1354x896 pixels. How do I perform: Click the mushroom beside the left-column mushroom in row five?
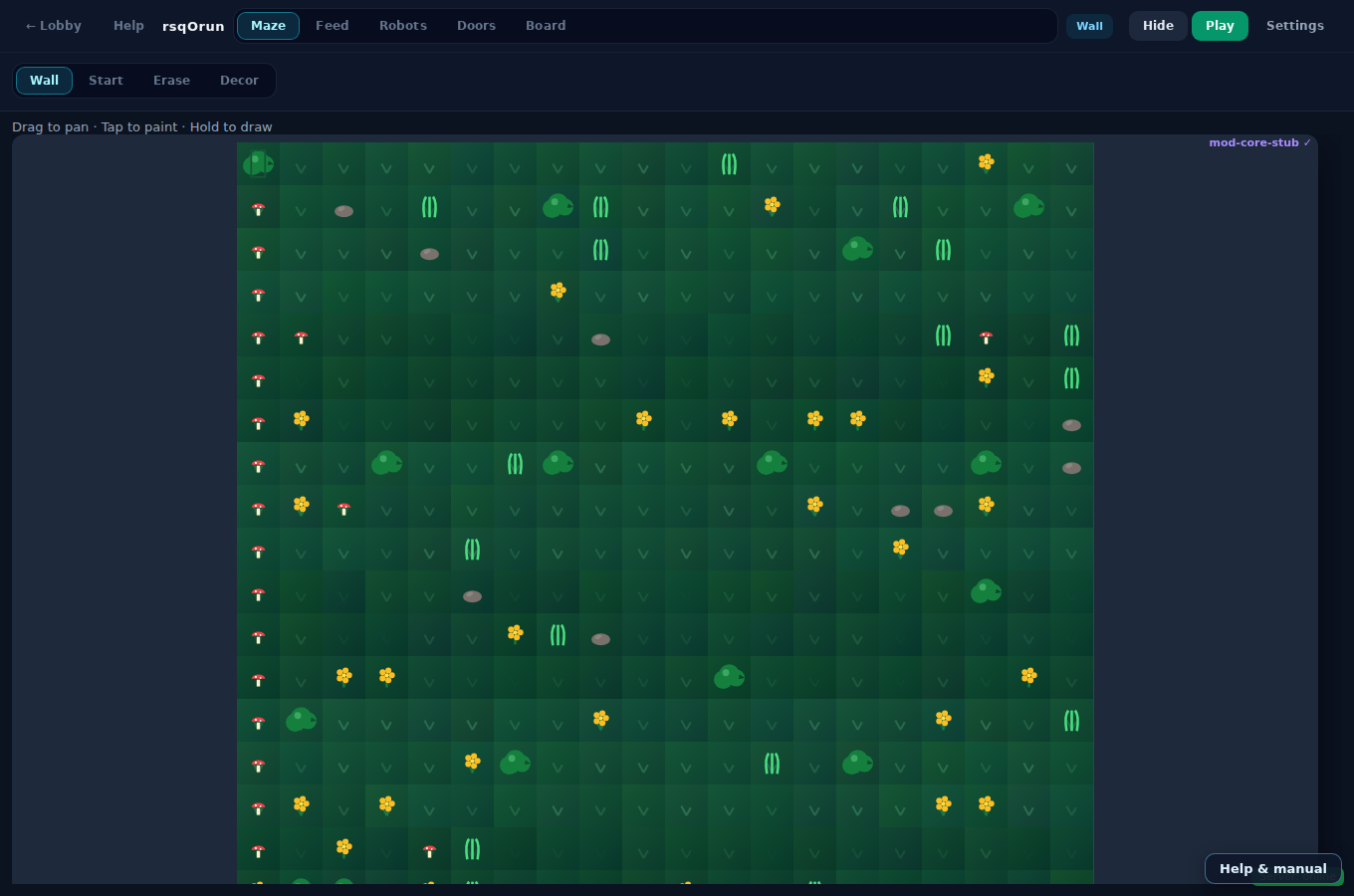[301, 338]
